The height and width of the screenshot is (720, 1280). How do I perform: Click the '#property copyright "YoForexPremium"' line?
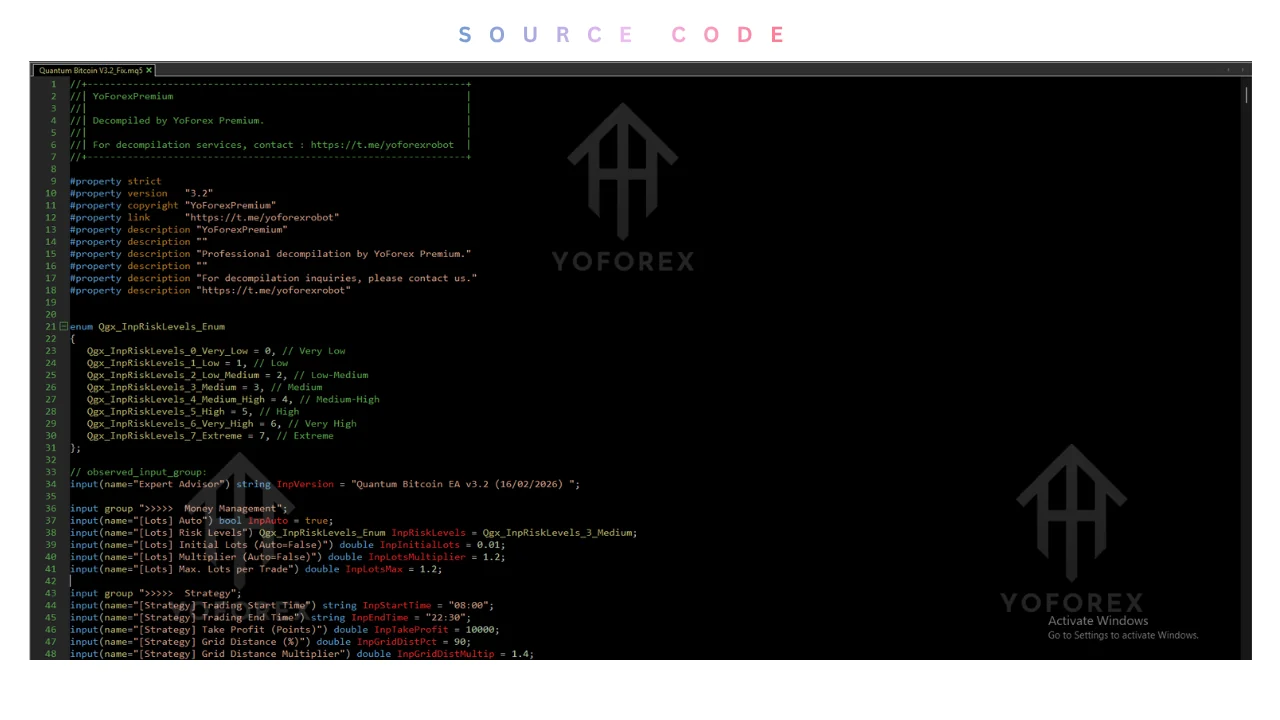pos(172,206)
